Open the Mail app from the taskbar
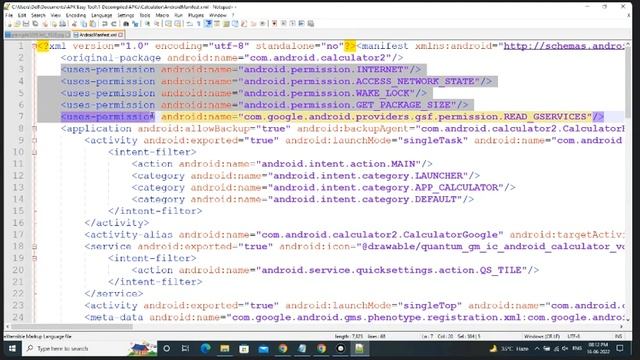This screenshot has width=640, height=360. (x=263, y=349)
